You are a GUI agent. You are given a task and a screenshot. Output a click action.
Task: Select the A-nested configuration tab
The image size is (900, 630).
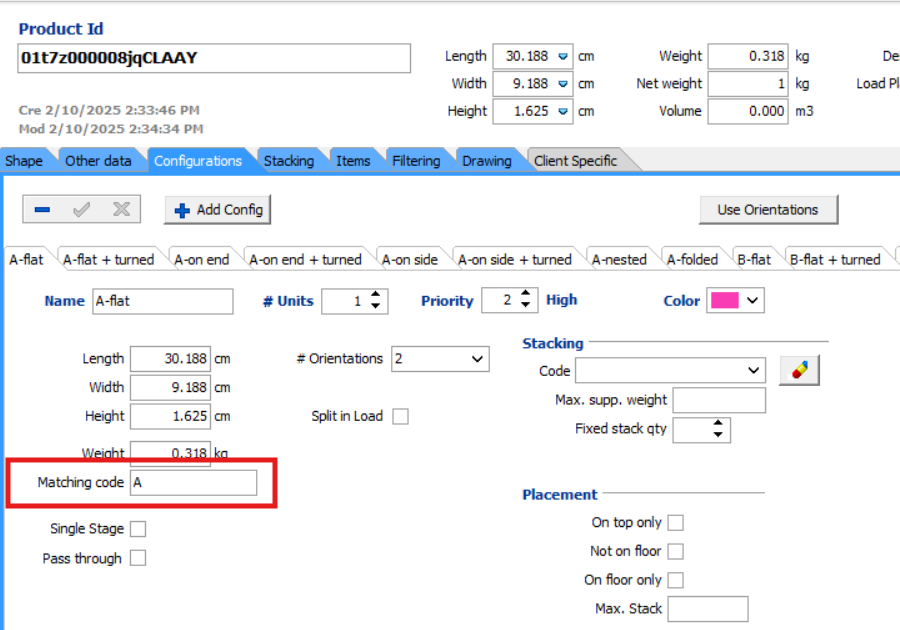point(621,258)
